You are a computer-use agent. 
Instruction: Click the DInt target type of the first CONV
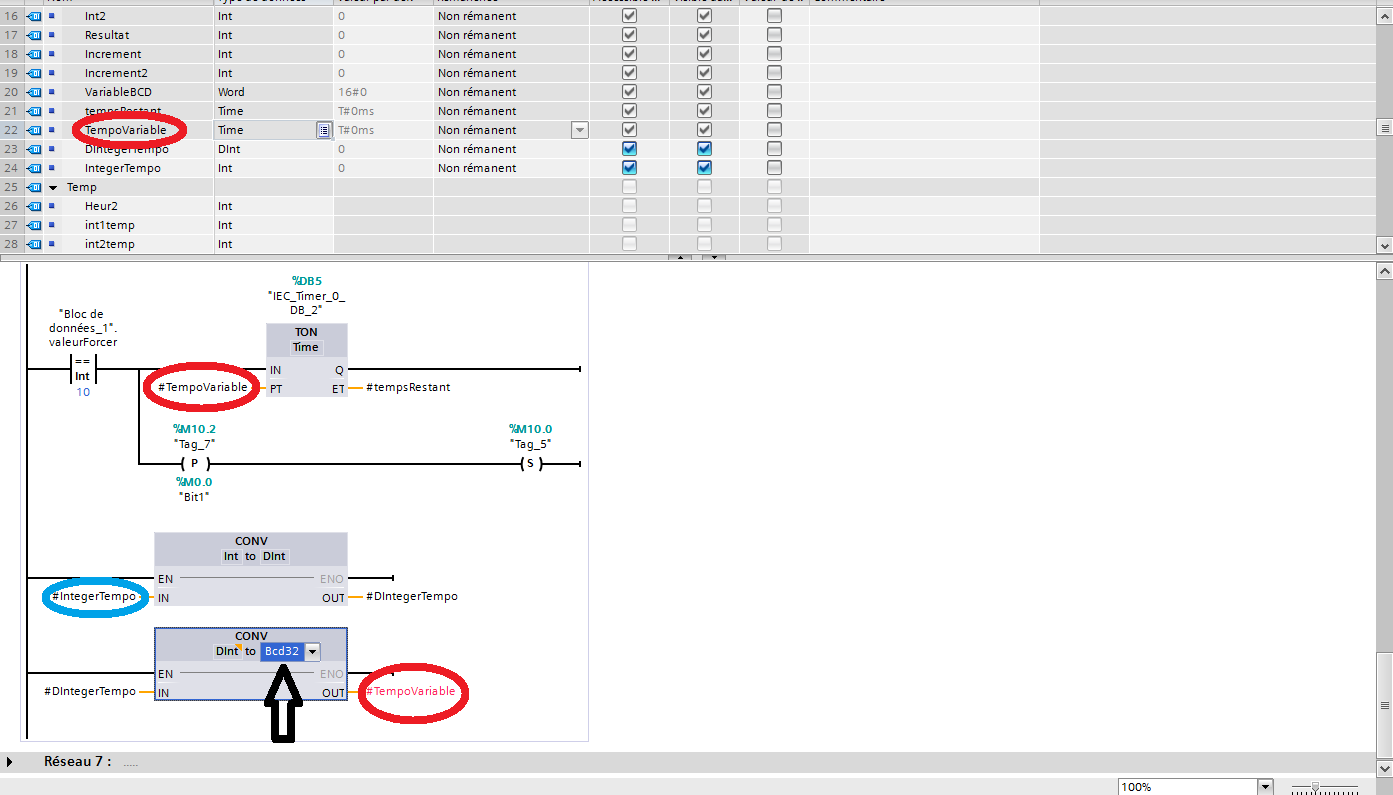[x=275, y=556]
